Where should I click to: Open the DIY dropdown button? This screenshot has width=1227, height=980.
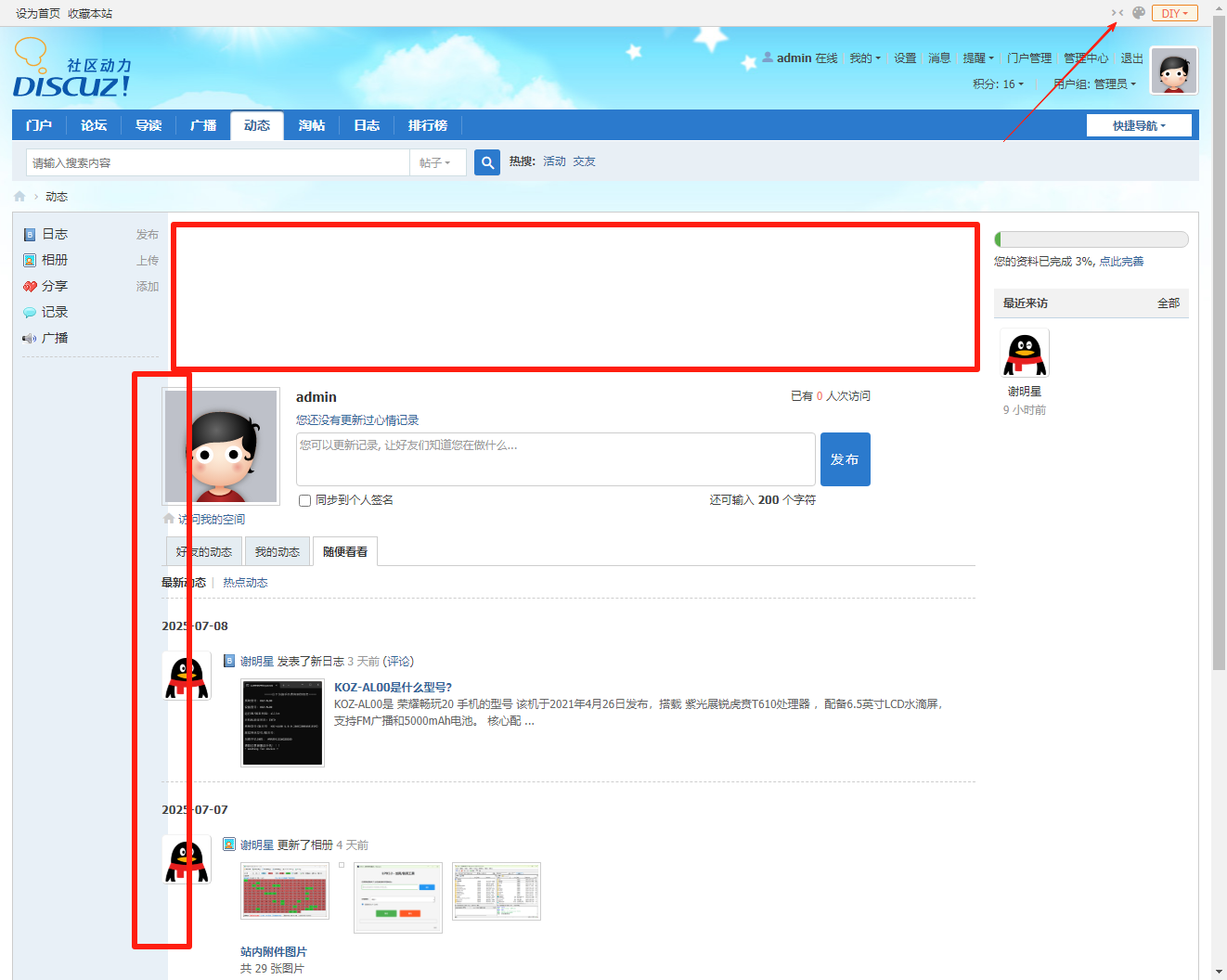tap(1174, 13)
